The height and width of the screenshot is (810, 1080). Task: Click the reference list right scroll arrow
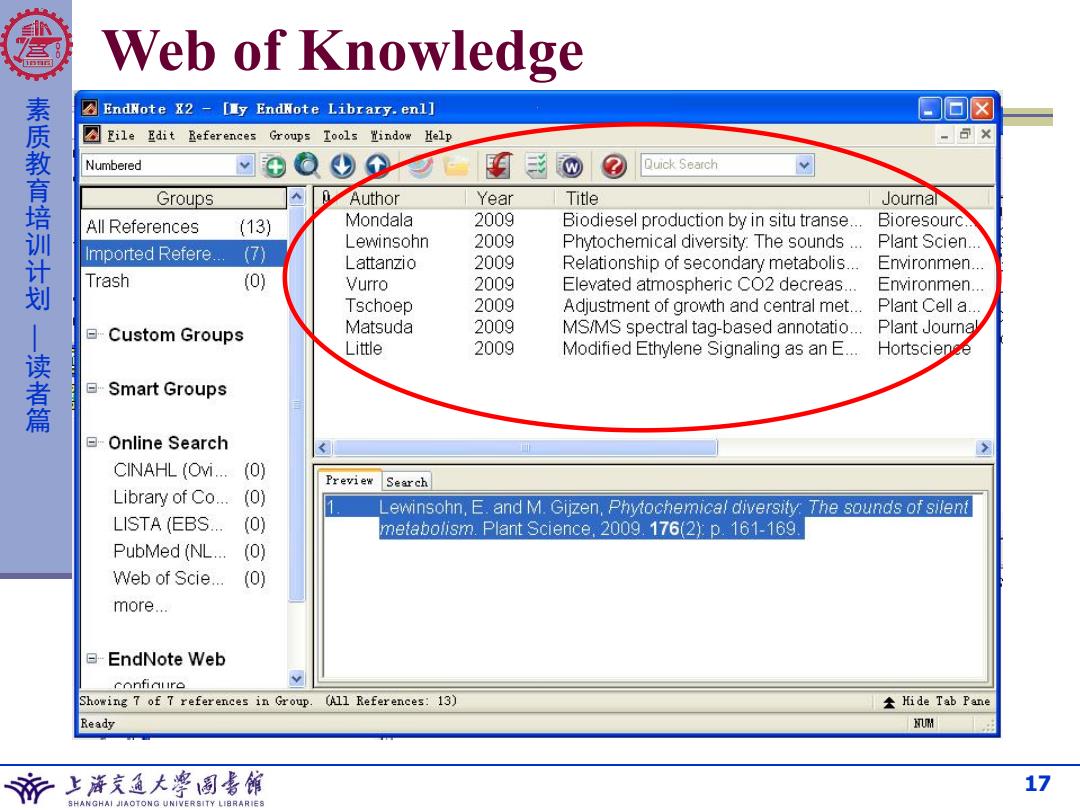point(984,448)
